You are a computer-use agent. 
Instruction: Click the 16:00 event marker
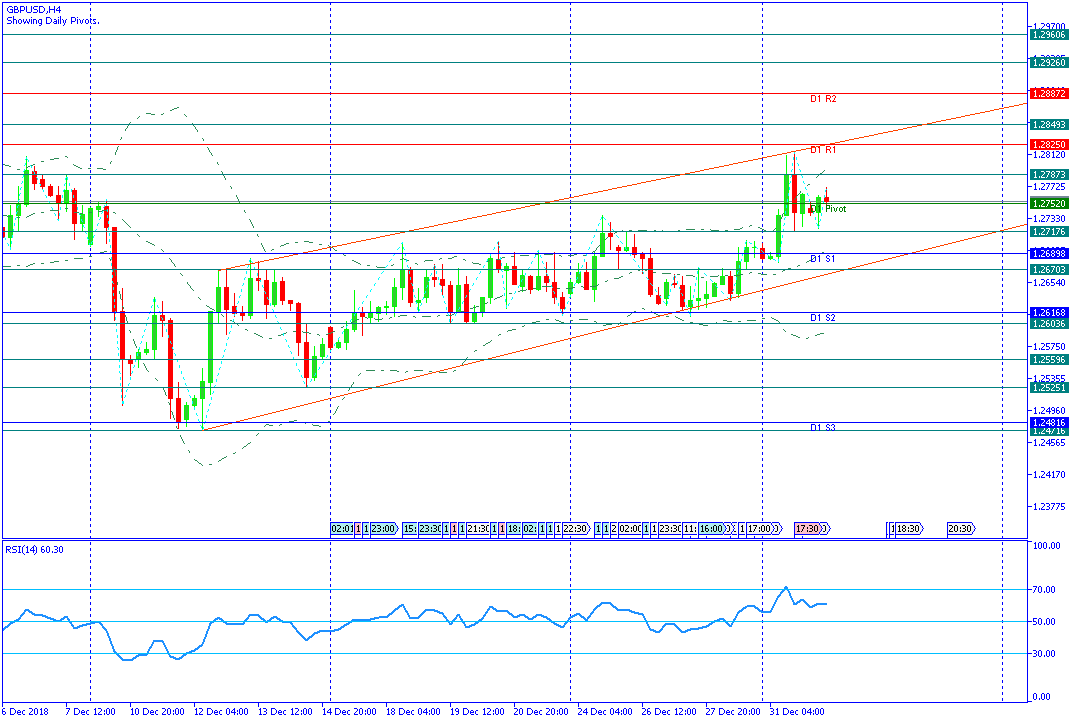714,529
